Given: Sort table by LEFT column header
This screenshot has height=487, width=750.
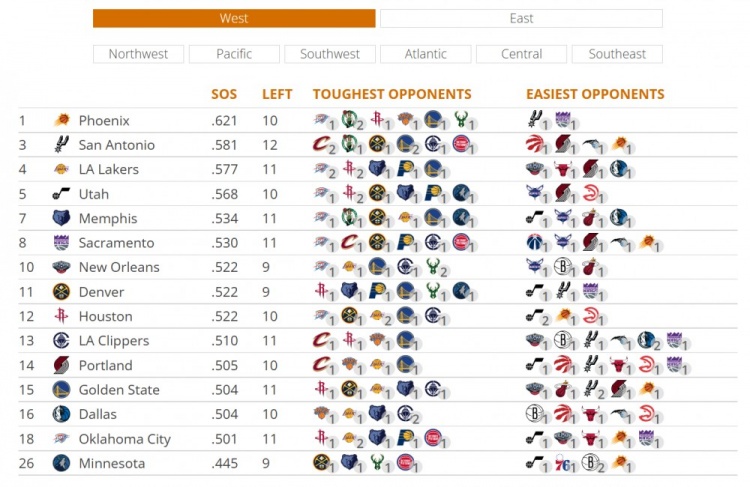Looking at the screenshot, I should click(x=277, y=94).
